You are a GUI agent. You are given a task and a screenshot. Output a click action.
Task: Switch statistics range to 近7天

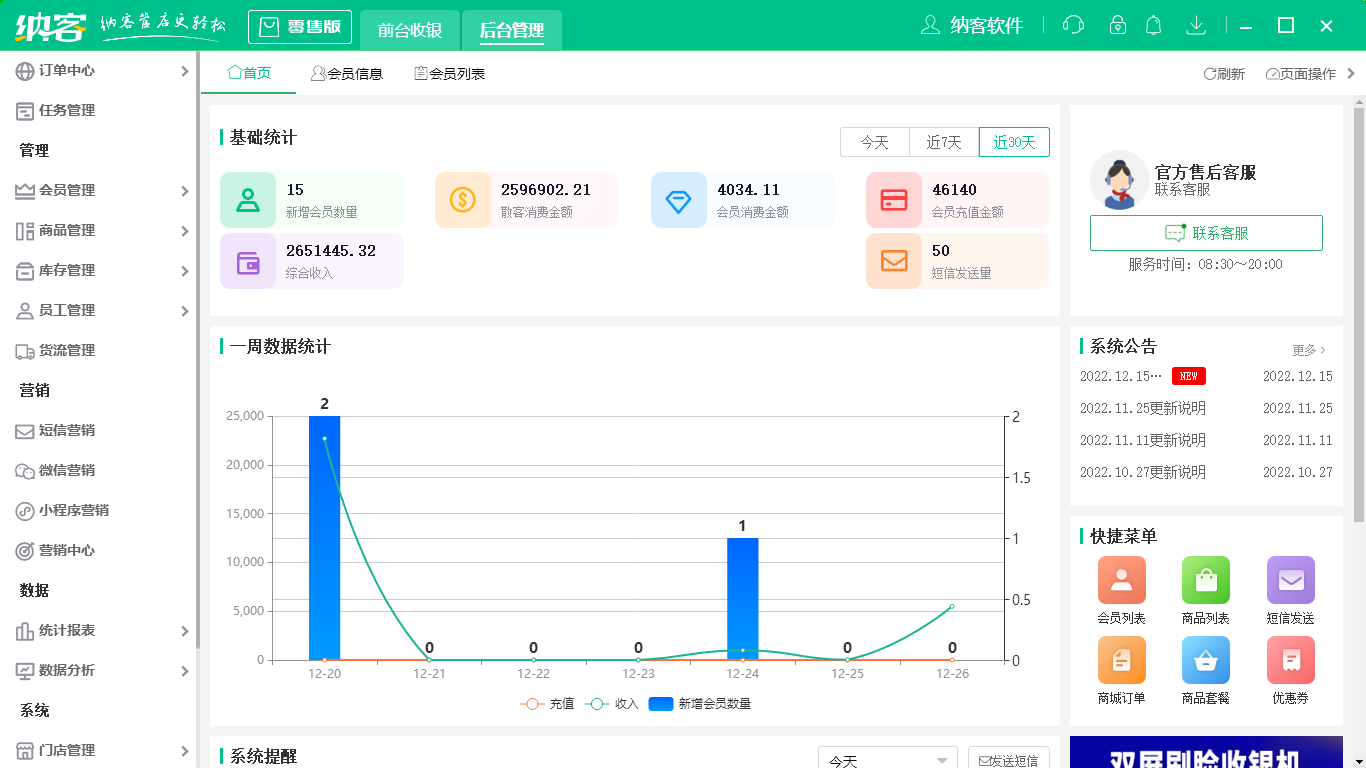click(x=942, y=142)
